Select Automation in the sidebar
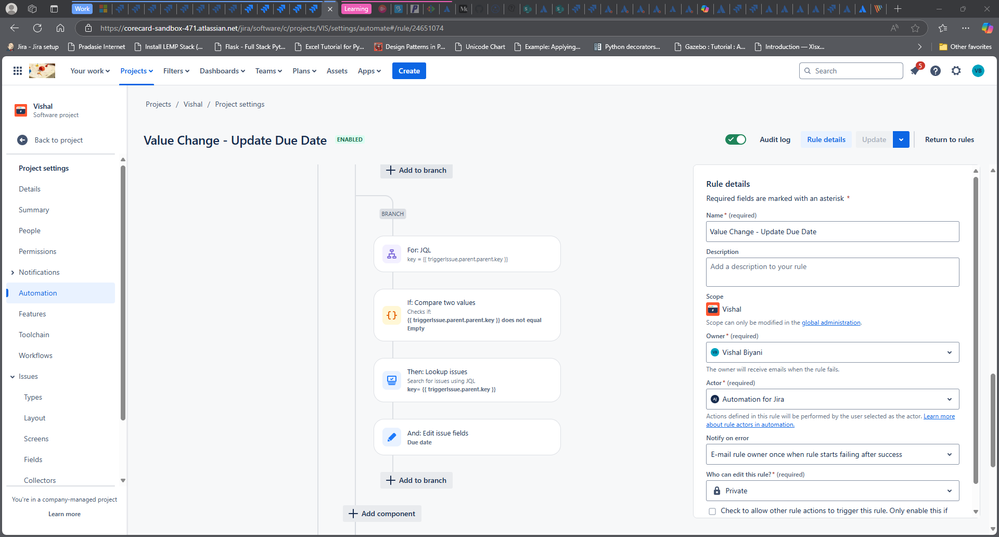 (x=61, y=293)
